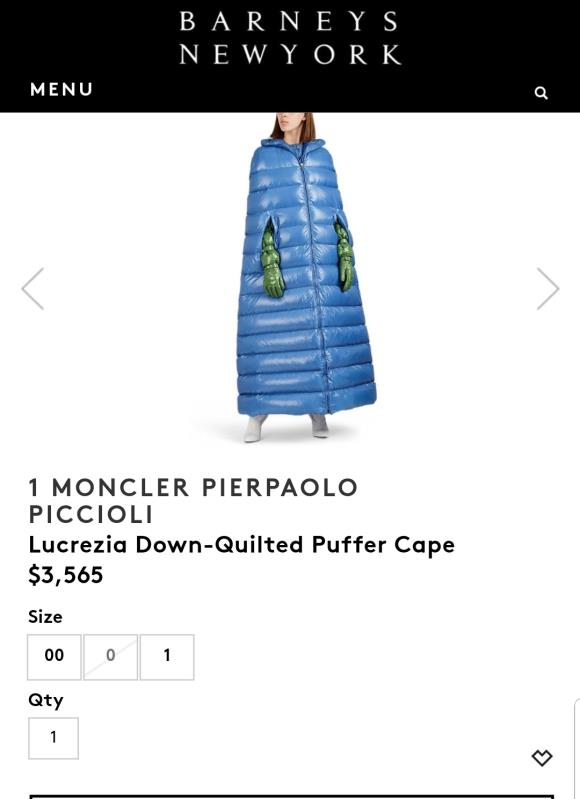The image size is (580, 799).
Task: Open the Qty quantity selector
Action: [x=54, y=738]
